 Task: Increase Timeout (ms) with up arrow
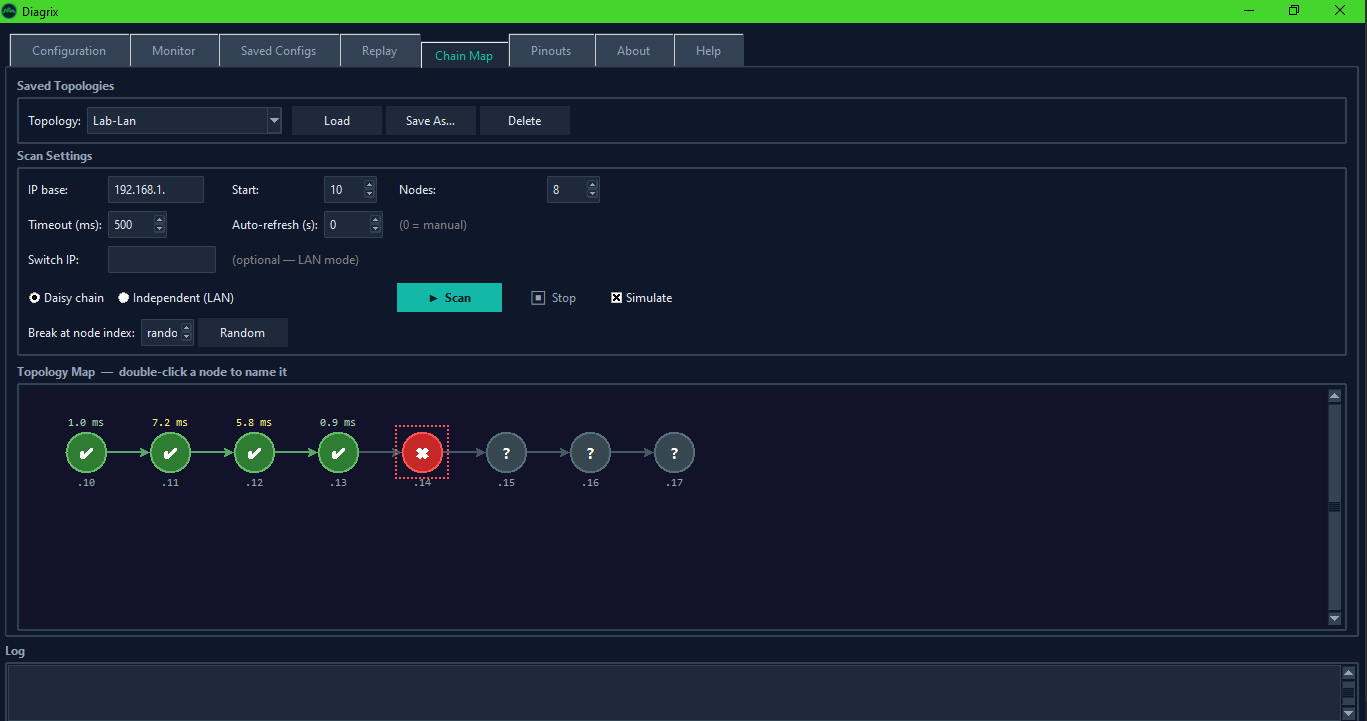tap(160, 219)
